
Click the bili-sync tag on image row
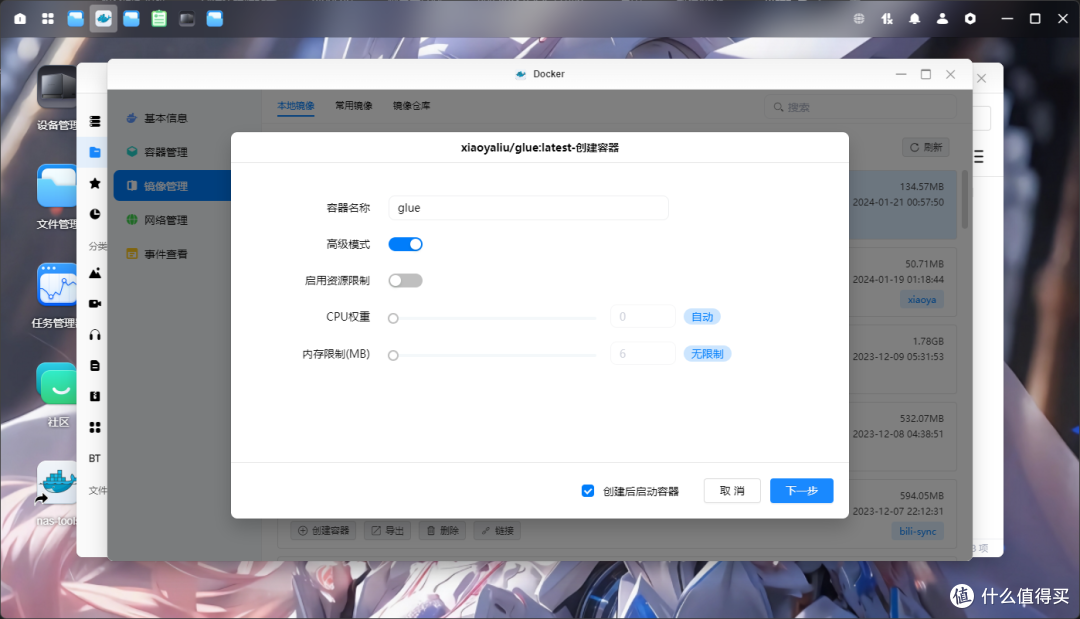(x=917, y=532)
